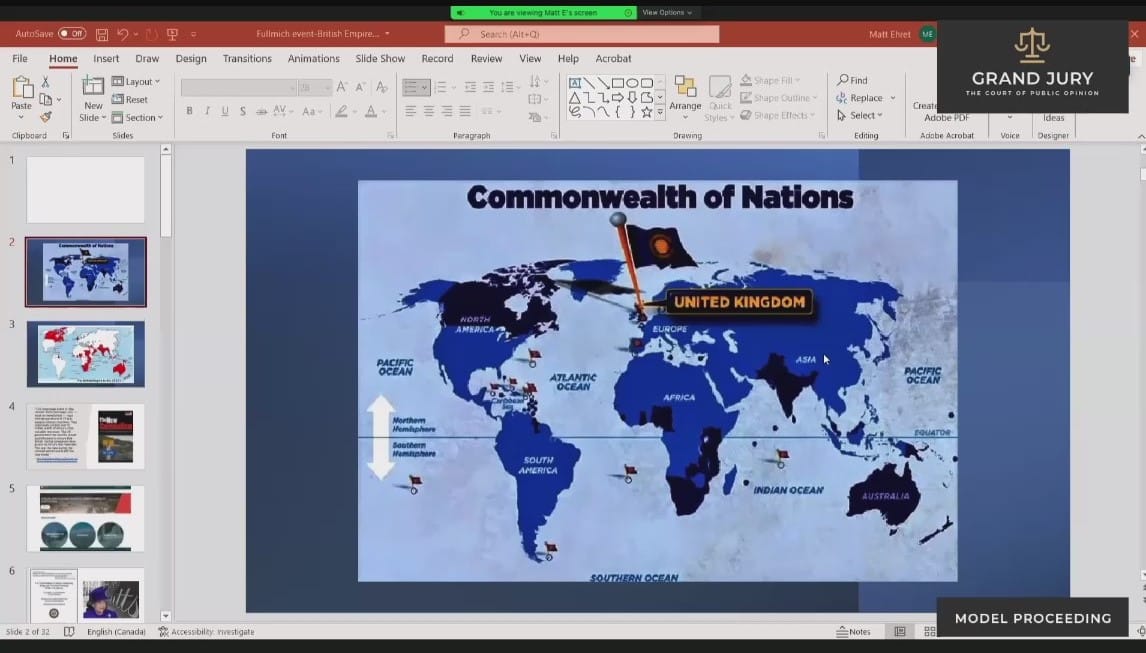Click the New Slide icon

[92, 90]
